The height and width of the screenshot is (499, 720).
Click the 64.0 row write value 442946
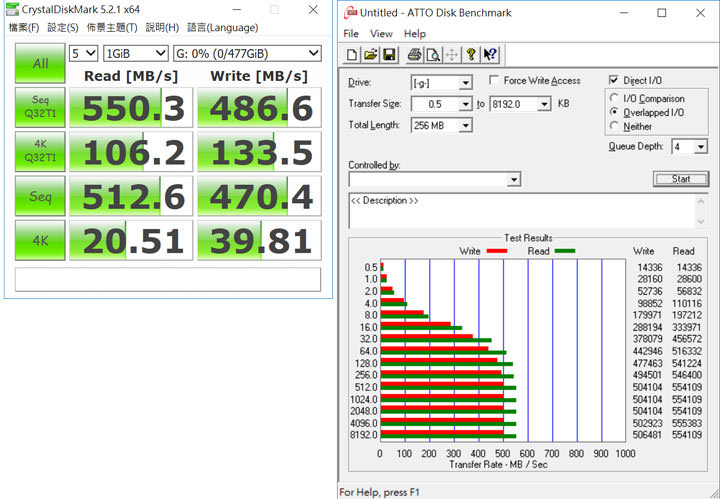coord(647,351)
